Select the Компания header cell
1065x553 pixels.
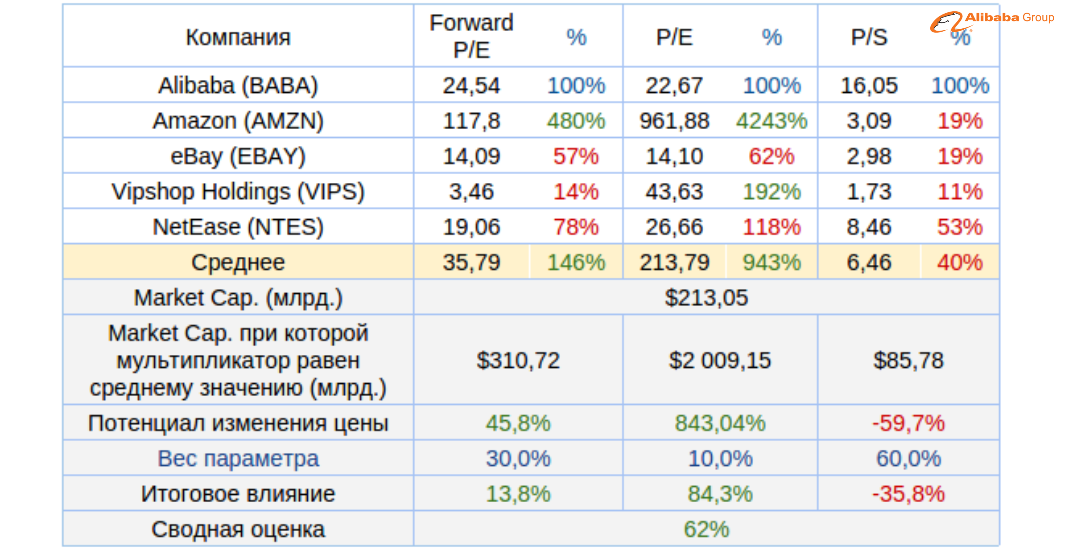point(238,38)
